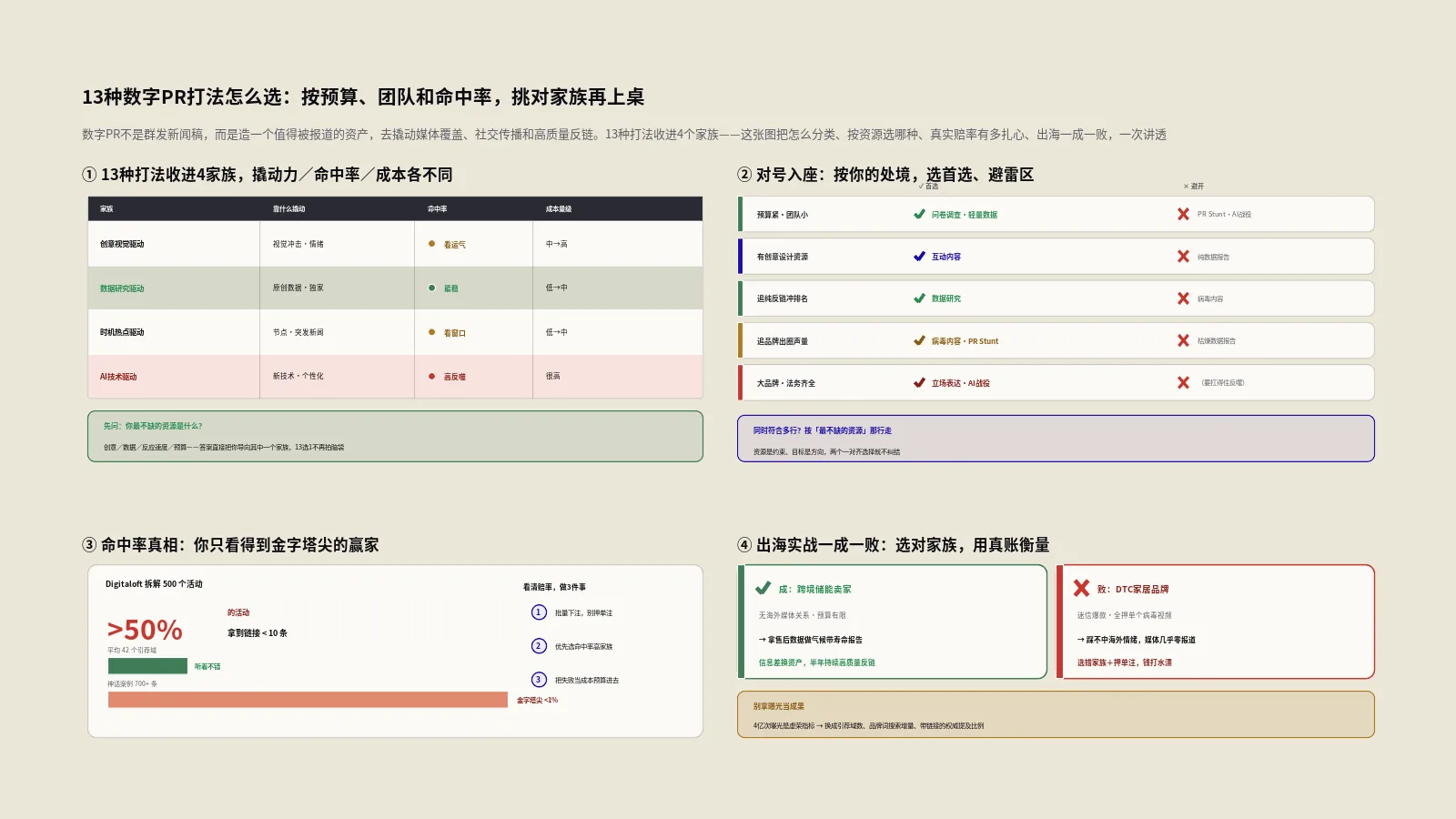The height and width of the screenshot is (819, 1456).
Task: Click the amber dot beside 看运气
Action: point(431,244)
